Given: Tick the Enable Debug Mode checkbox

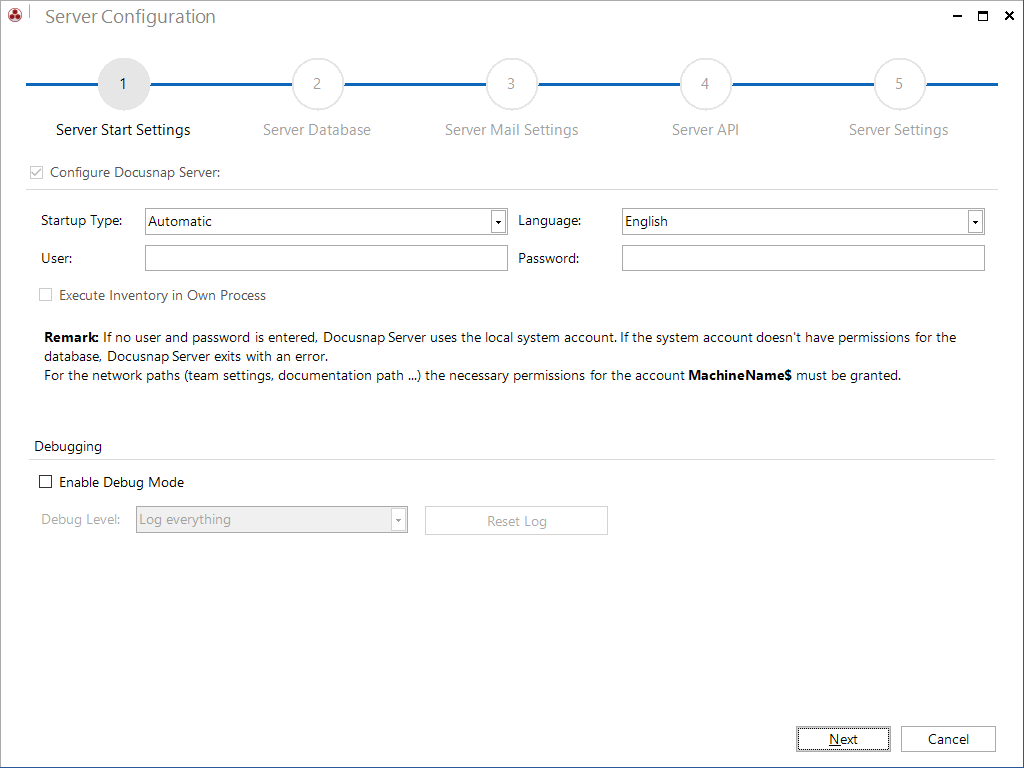Looking at the screenshot, I should click(46, 482).
